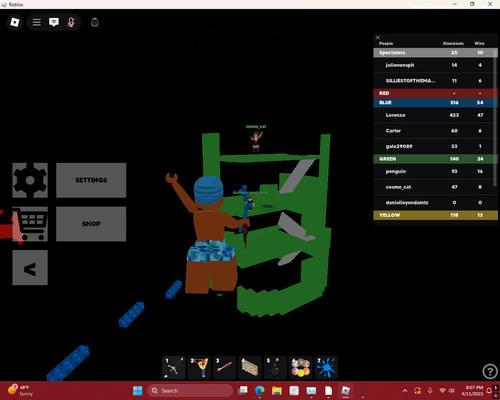
Task: Select the slingshot in slot 2
Action: [199, 367]
